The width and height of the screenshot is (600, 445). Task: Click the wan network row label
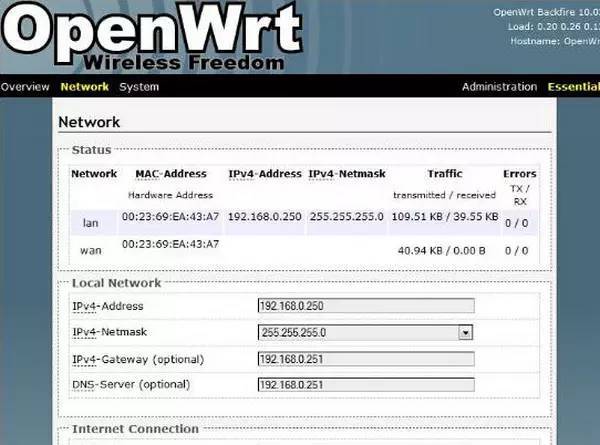pyautogui.click(x=91, y=251)
